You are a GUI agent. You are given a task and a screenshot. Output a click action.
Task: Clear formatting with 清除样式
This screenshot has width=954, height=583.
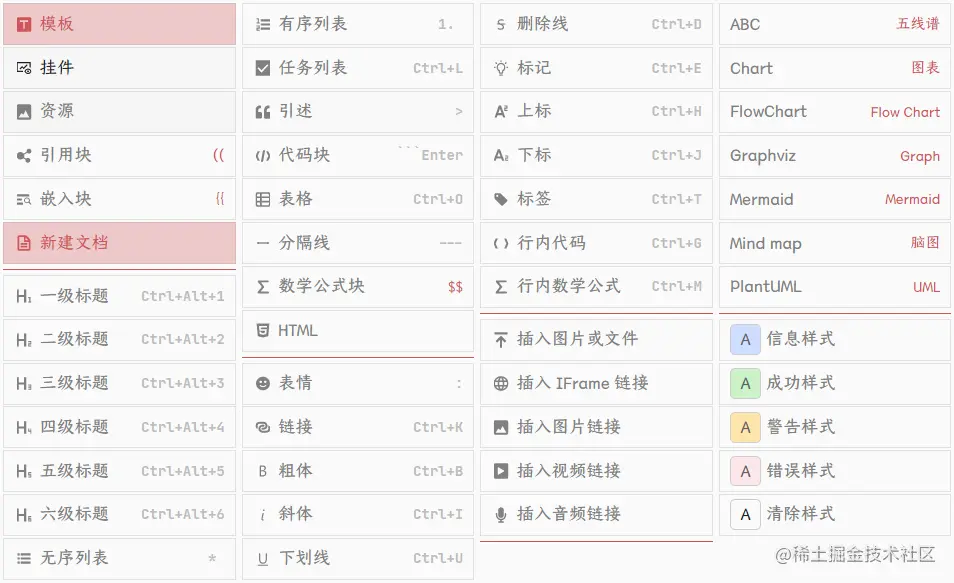pyautogui.click(x=835, y=515)
